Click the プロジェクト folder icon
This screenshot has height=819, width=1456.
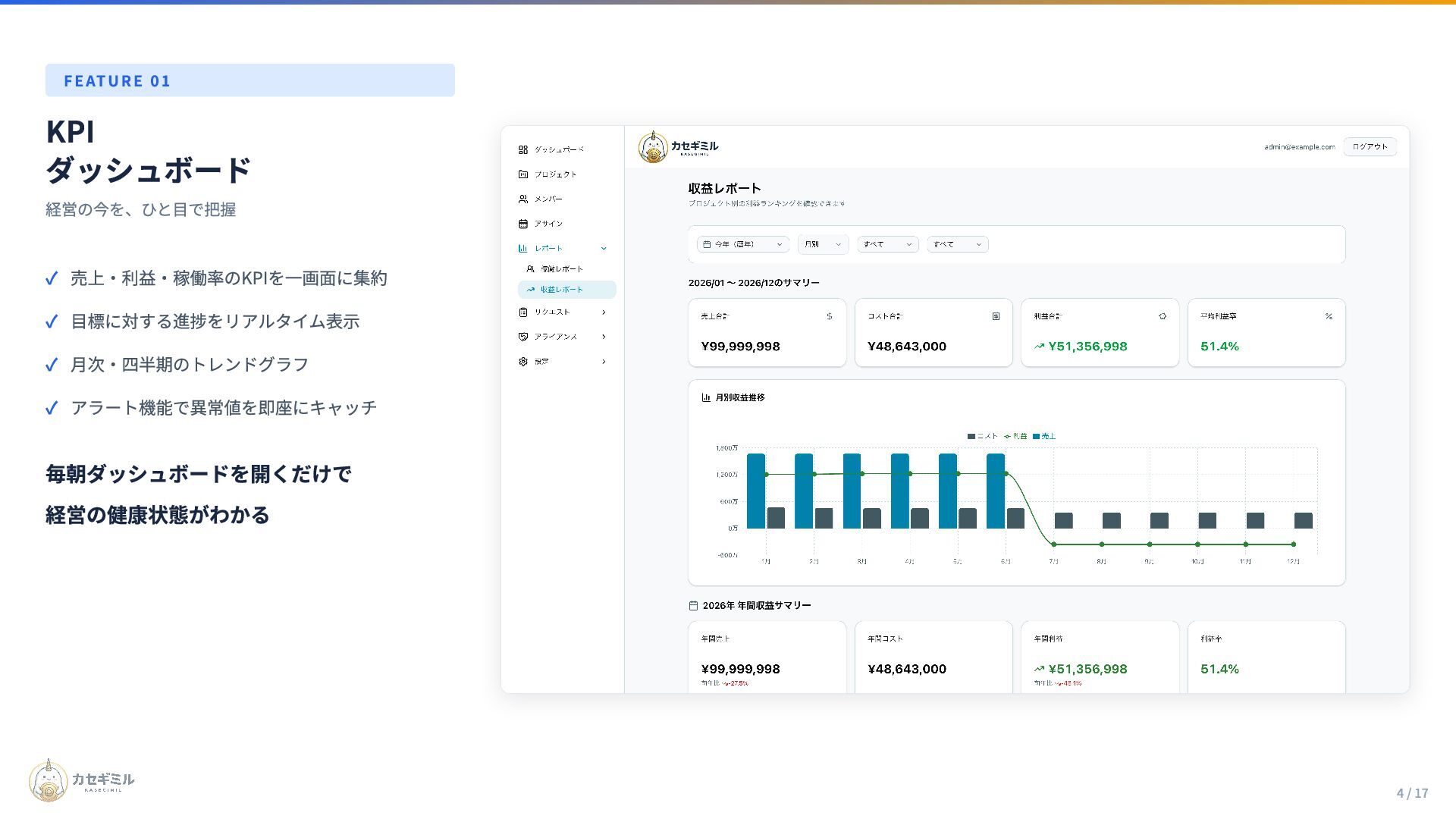pyautogui.click(x=522, y=174)
